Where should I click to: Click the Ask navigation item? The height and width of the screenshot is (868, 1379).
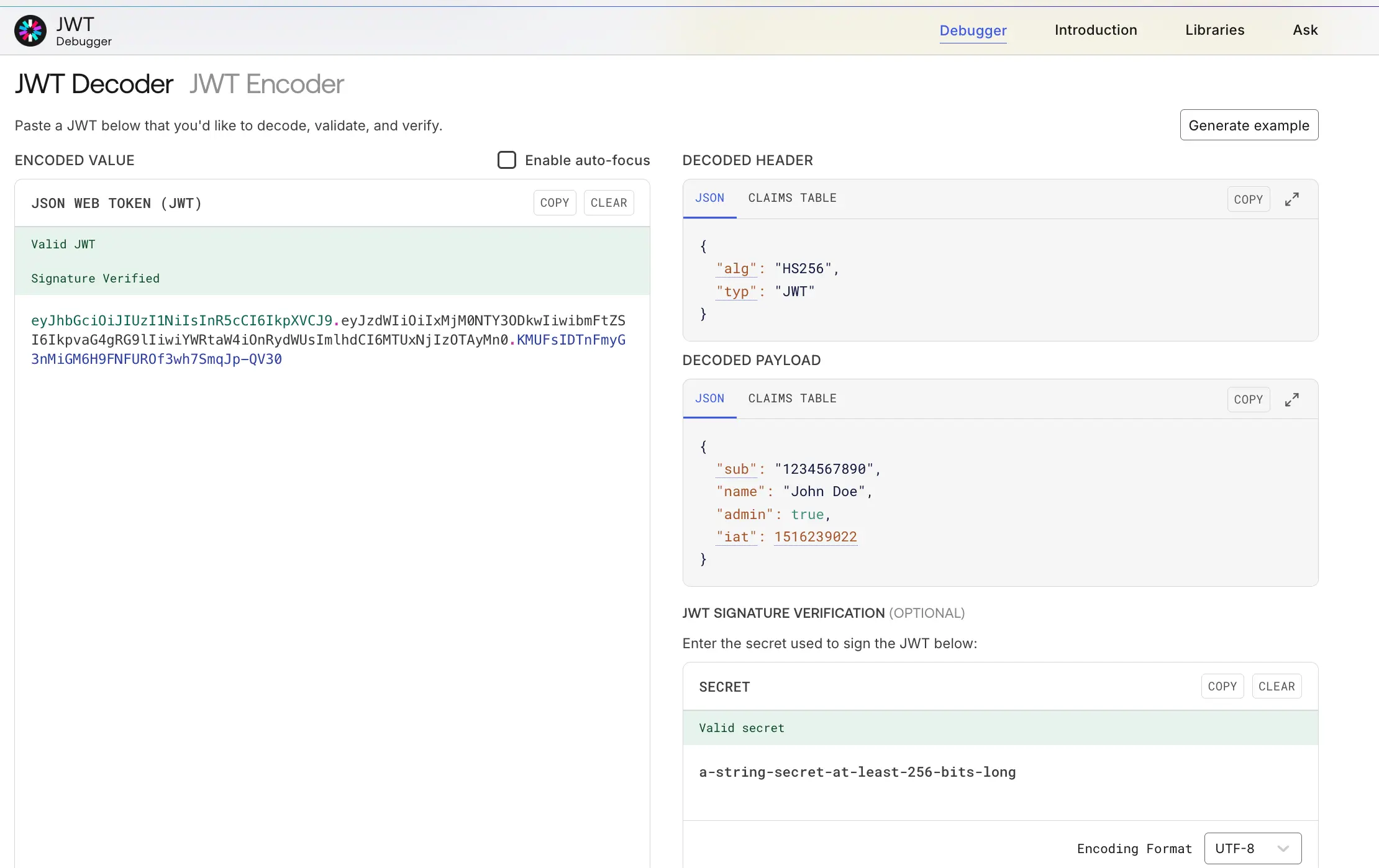coord(1304,30)
